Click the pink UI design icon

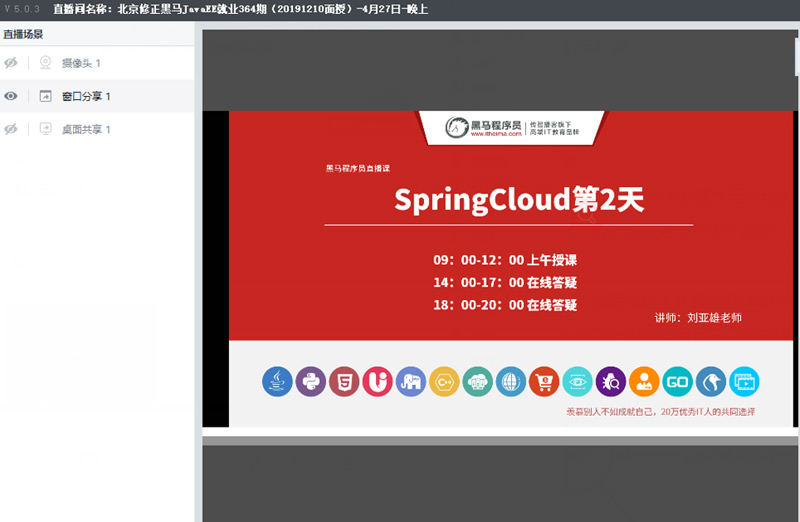tap(378, 382)
